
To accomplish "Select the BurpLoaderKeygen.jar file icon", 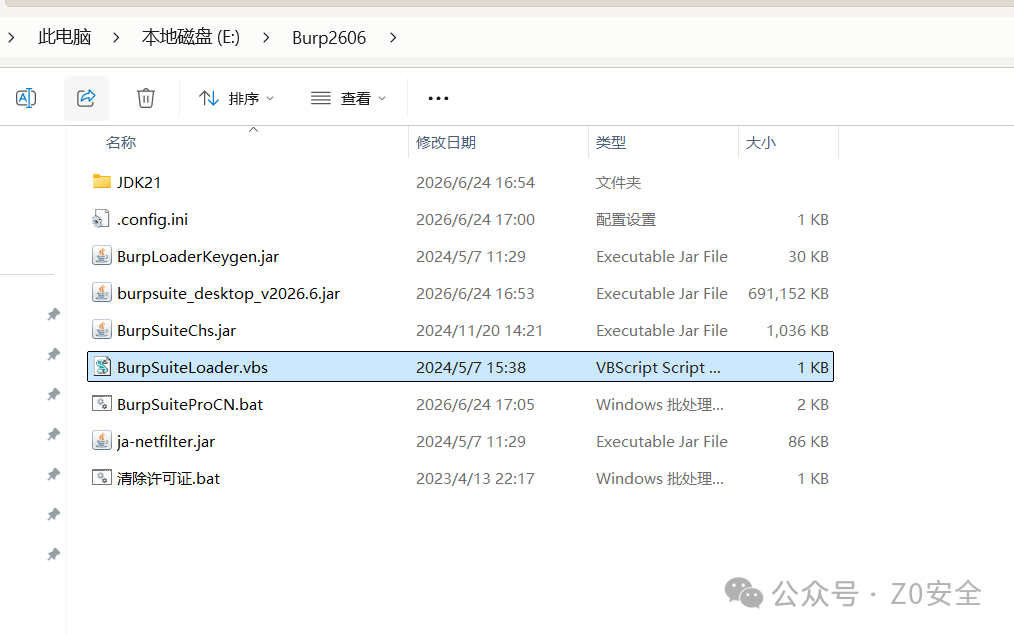I will [x=102, y=256].
